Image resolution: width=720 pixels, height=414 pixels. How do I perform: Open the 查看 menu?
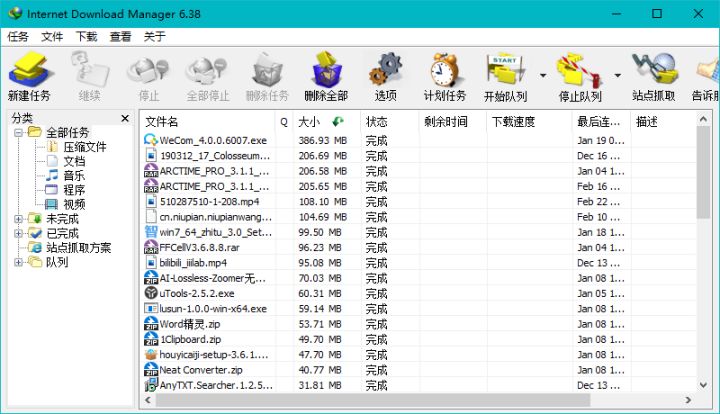coord(120,37)
